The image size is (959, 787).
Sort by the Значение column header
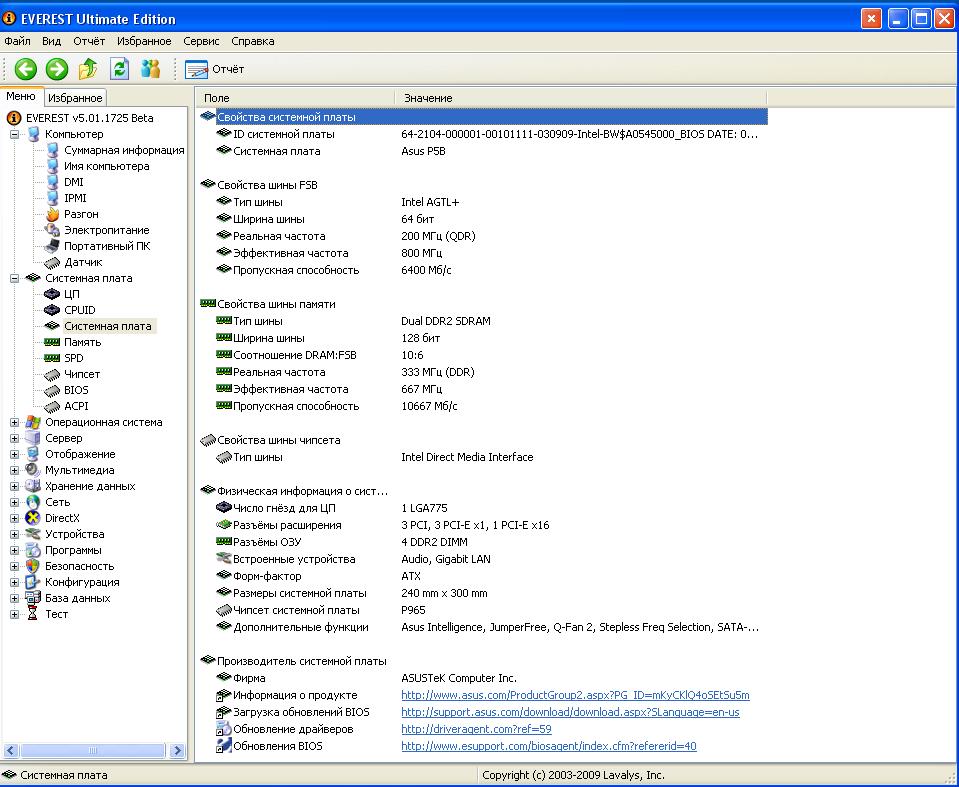(x=581, y=98)
